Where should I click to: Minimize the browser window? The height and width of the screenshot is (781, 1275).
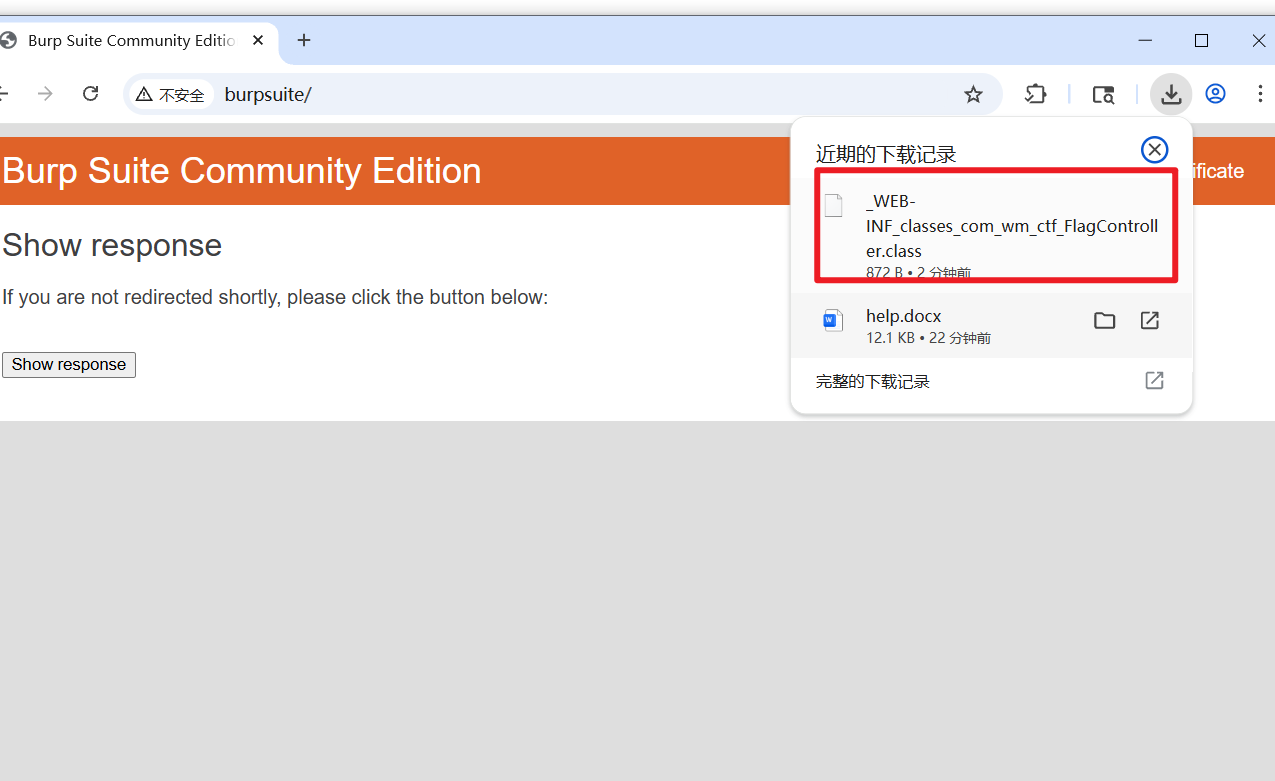(1145, 41)
